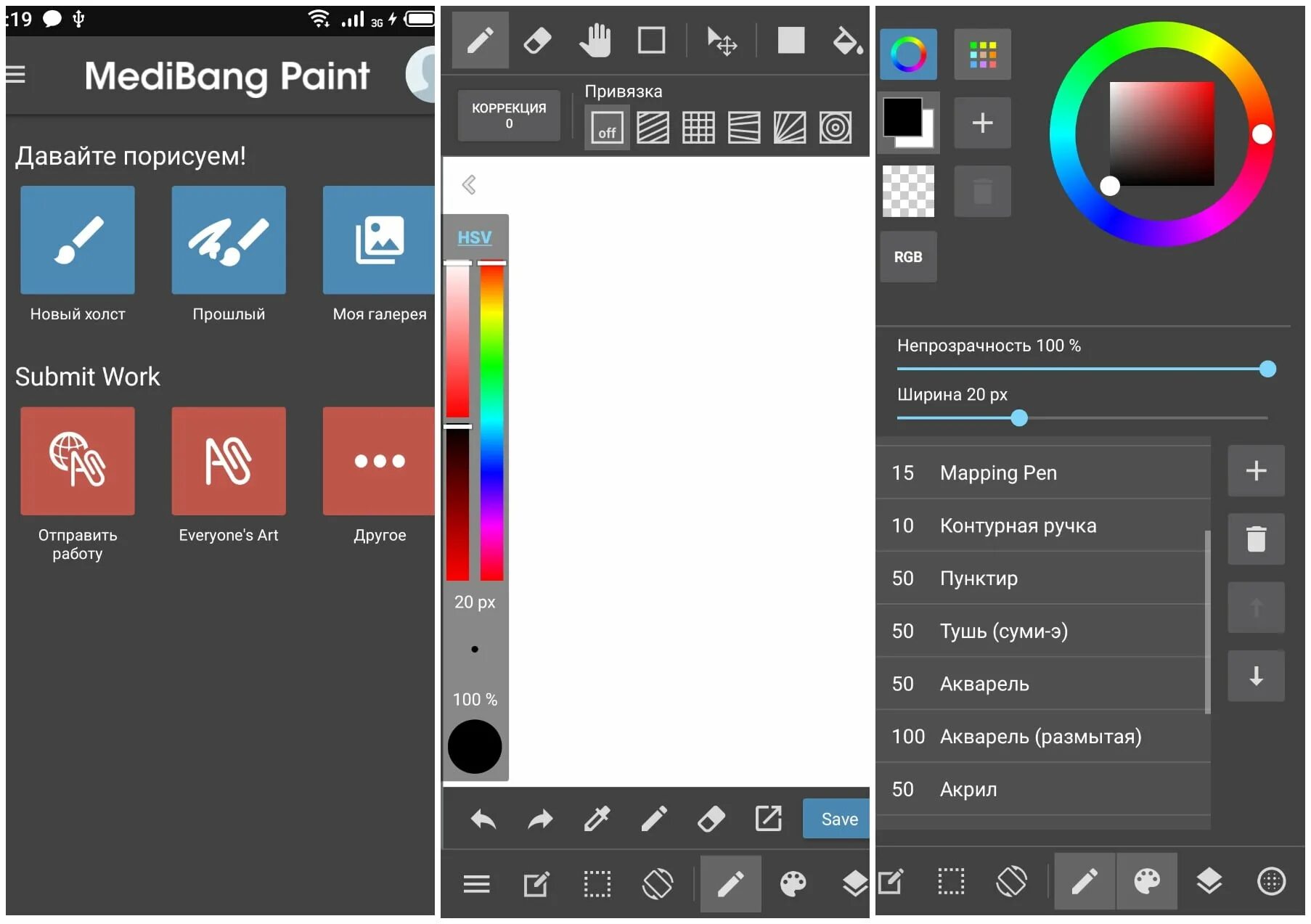Open the Моя галерея tile
This screenshot has height=924, width=1311.
pyautogui.click(x=378, y=240)
